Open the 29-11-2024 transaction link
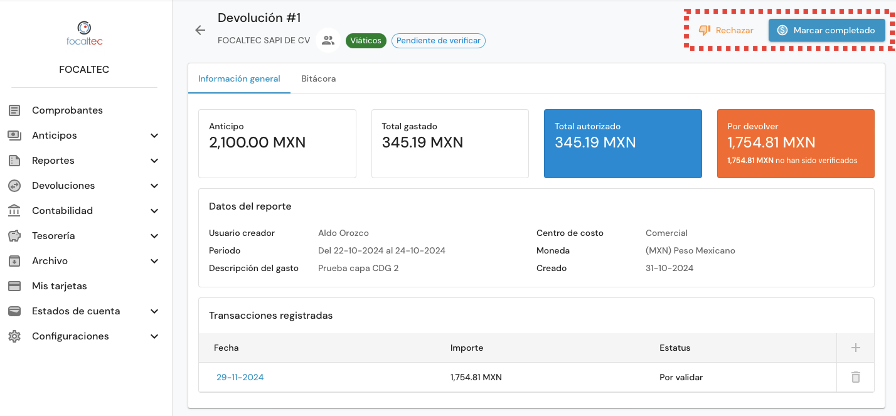 pos(240,377)
